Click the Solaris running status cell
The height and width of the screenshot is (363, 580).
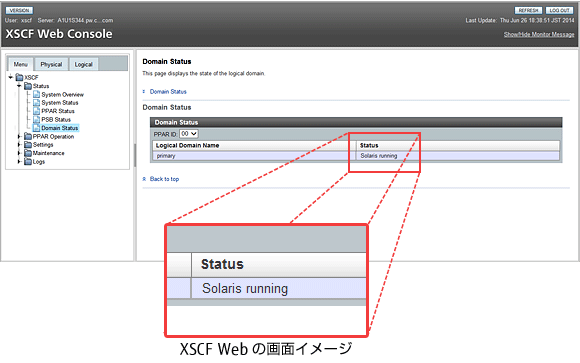coord(458,156)
